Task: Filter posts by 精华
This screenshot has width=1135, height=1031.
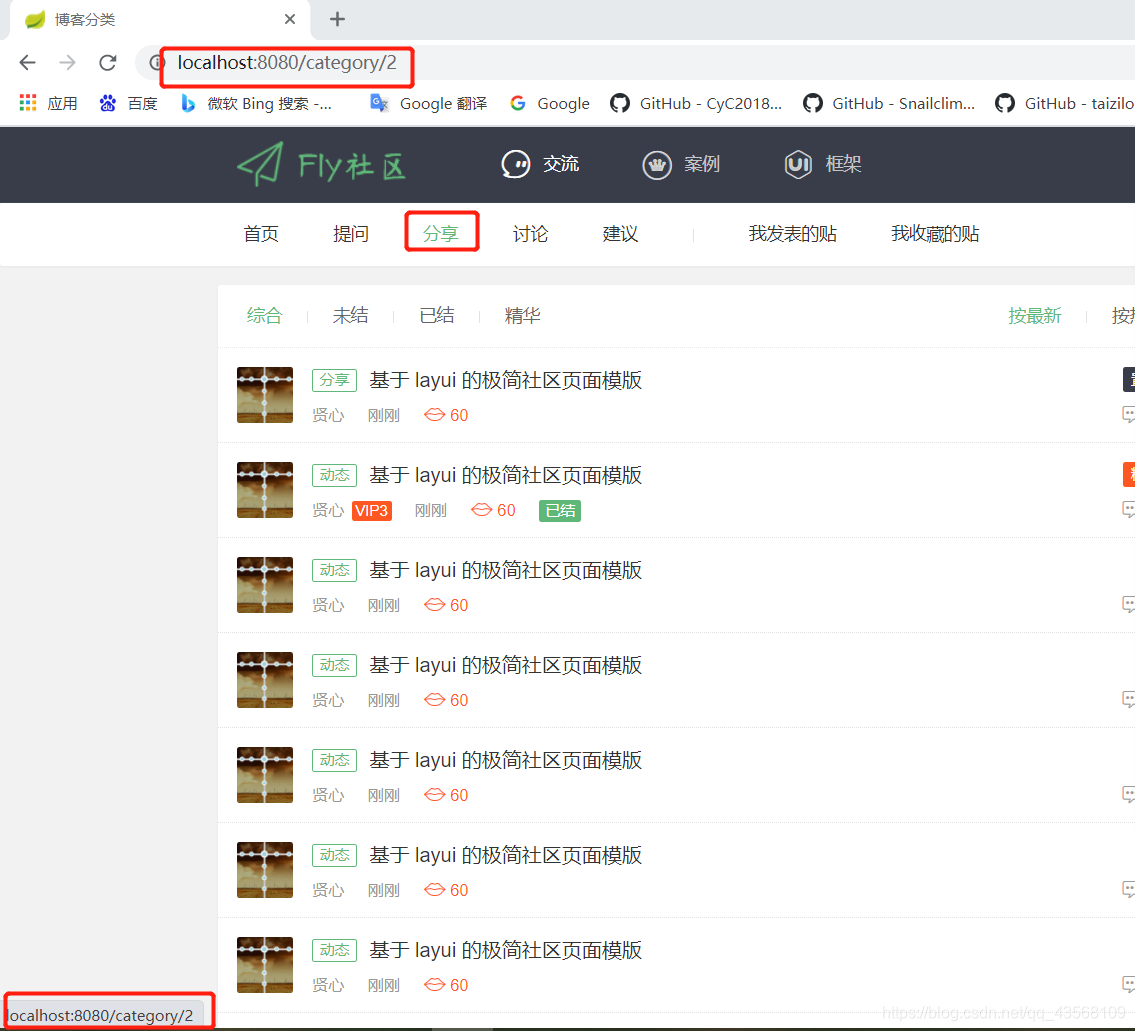Action: point(523,316)
